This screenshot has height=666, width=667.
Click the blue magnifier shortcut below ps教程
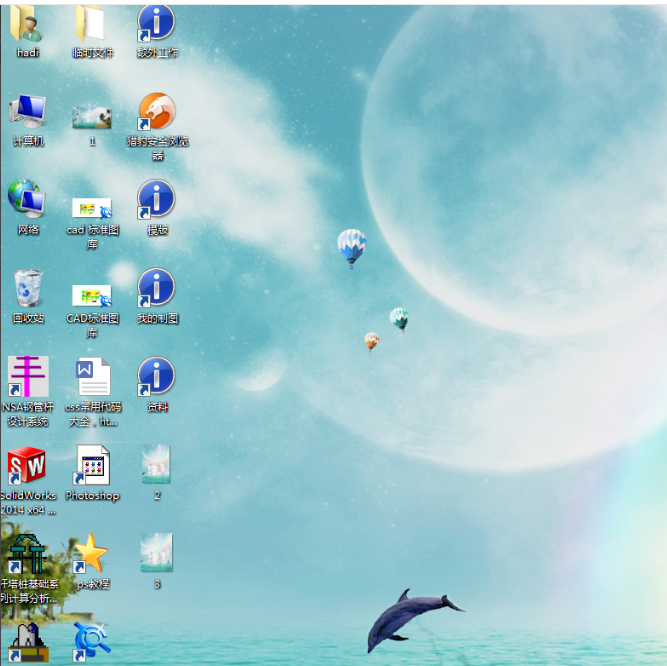pyautogui.click(x=92, y=640)
